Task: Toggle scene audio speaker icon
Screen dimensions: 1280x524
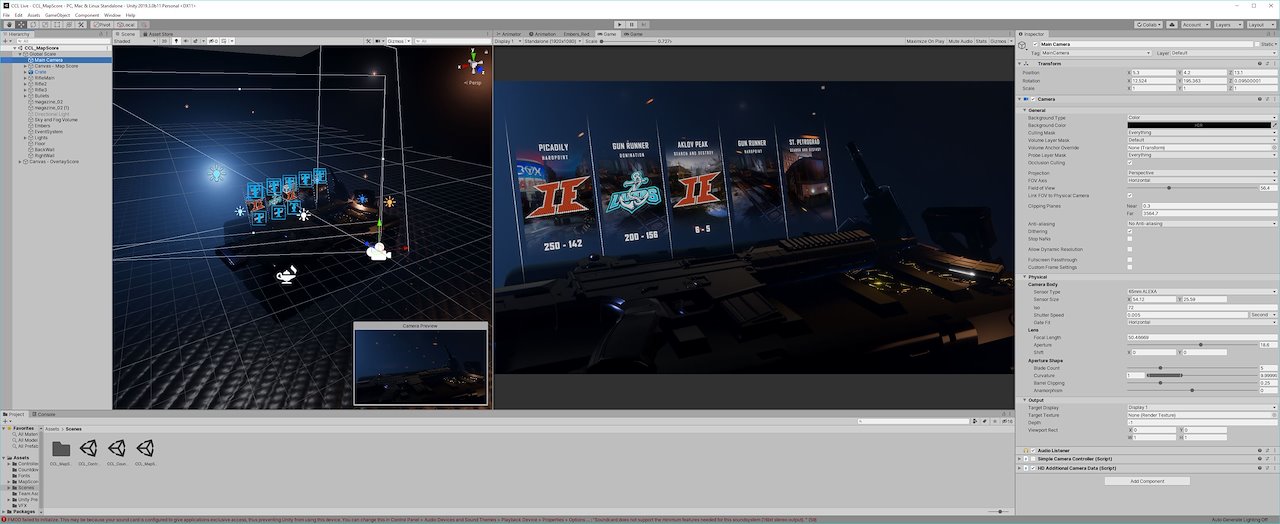Action: click(186, 41)
